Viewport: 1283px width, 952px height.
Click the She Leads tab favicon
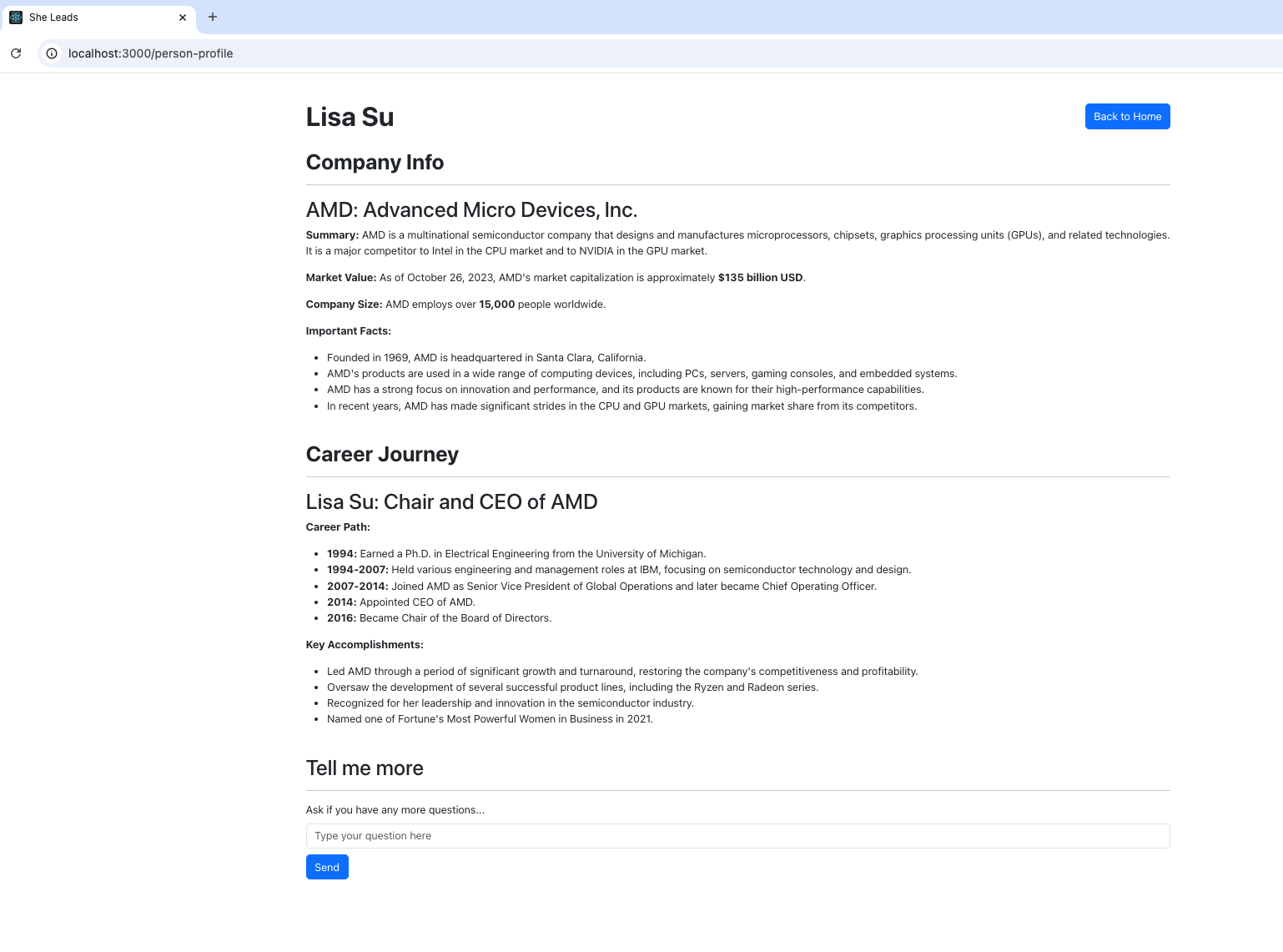[x=16, y=17]
